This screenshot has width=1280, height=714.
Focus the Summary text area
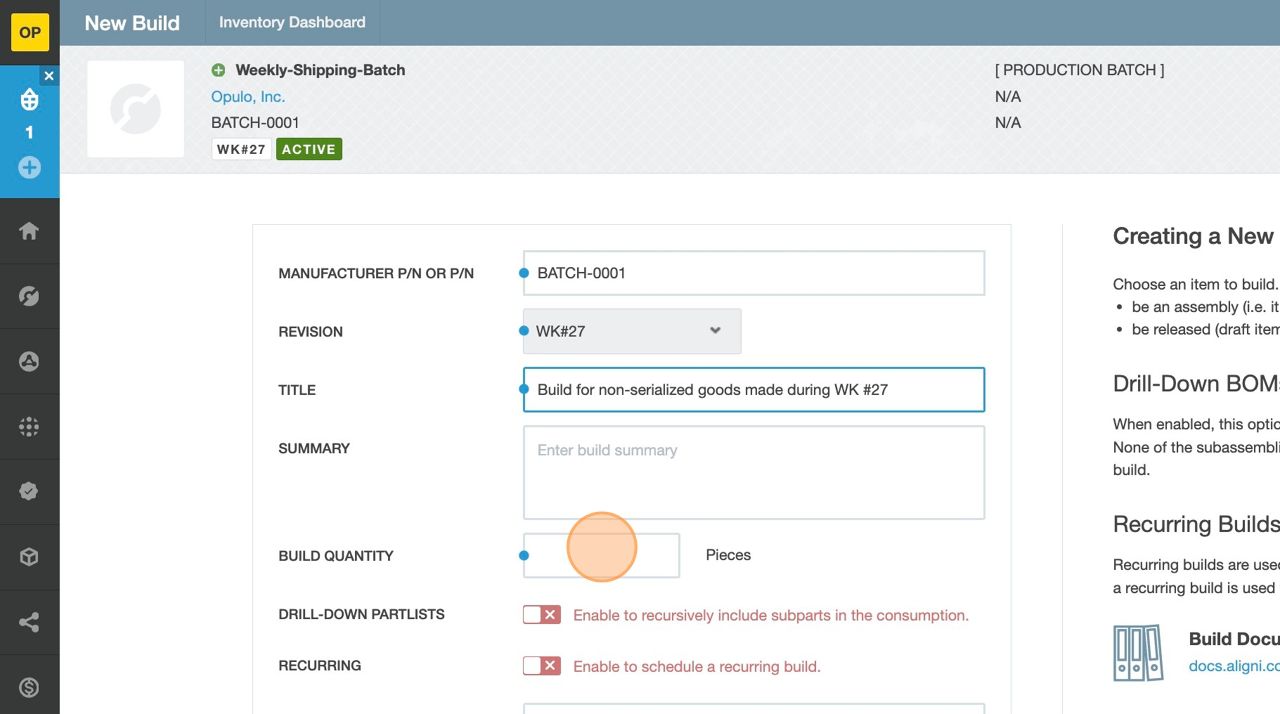point(753,473)
